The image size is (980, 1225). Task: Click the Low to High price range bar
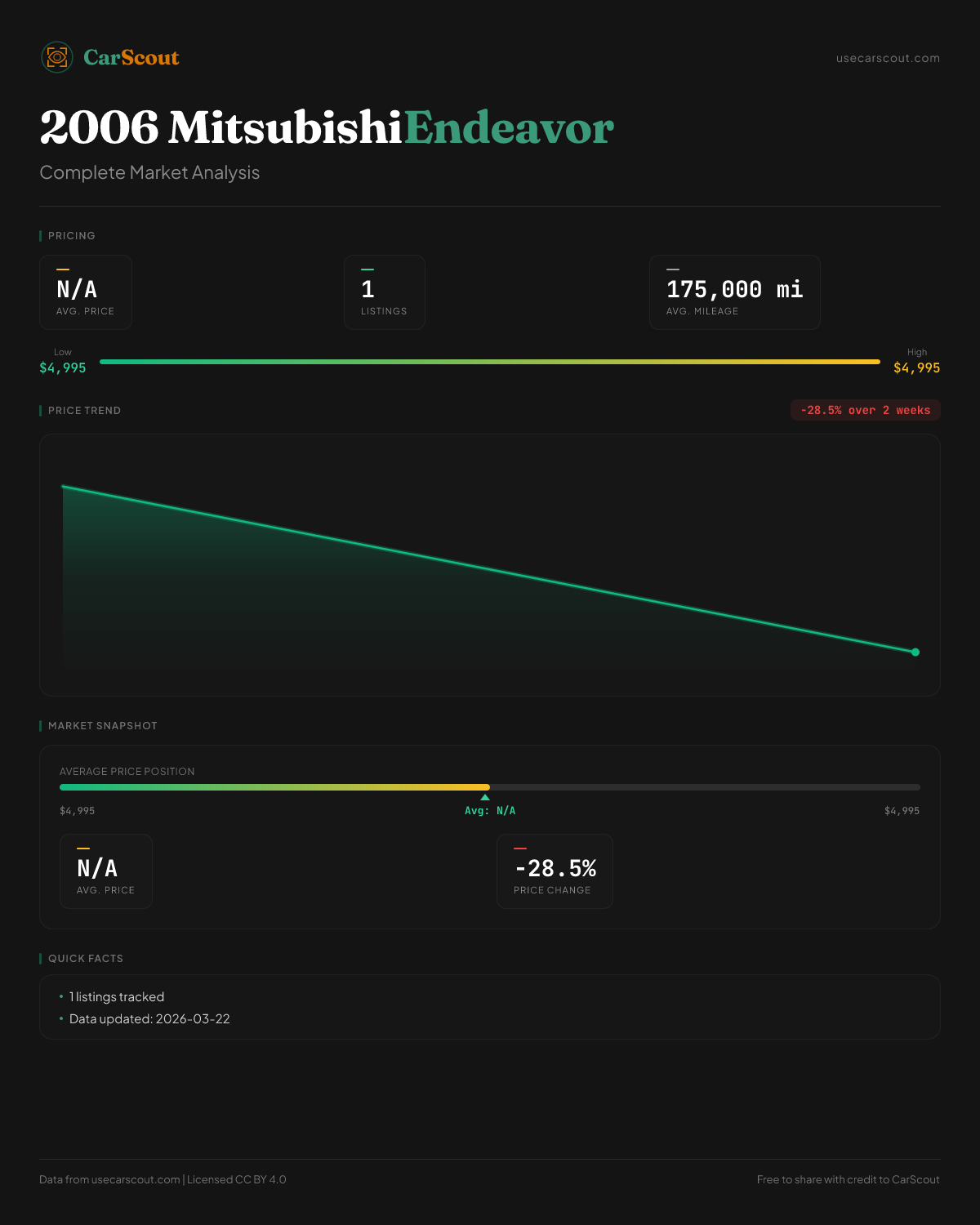[490, 362]
